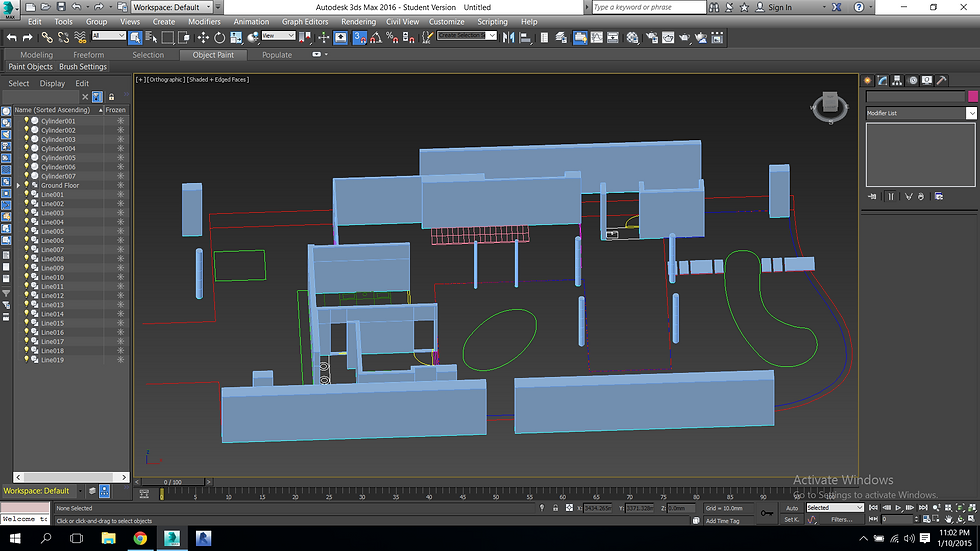Toggle 3D Snaps icon

point(359,37)
